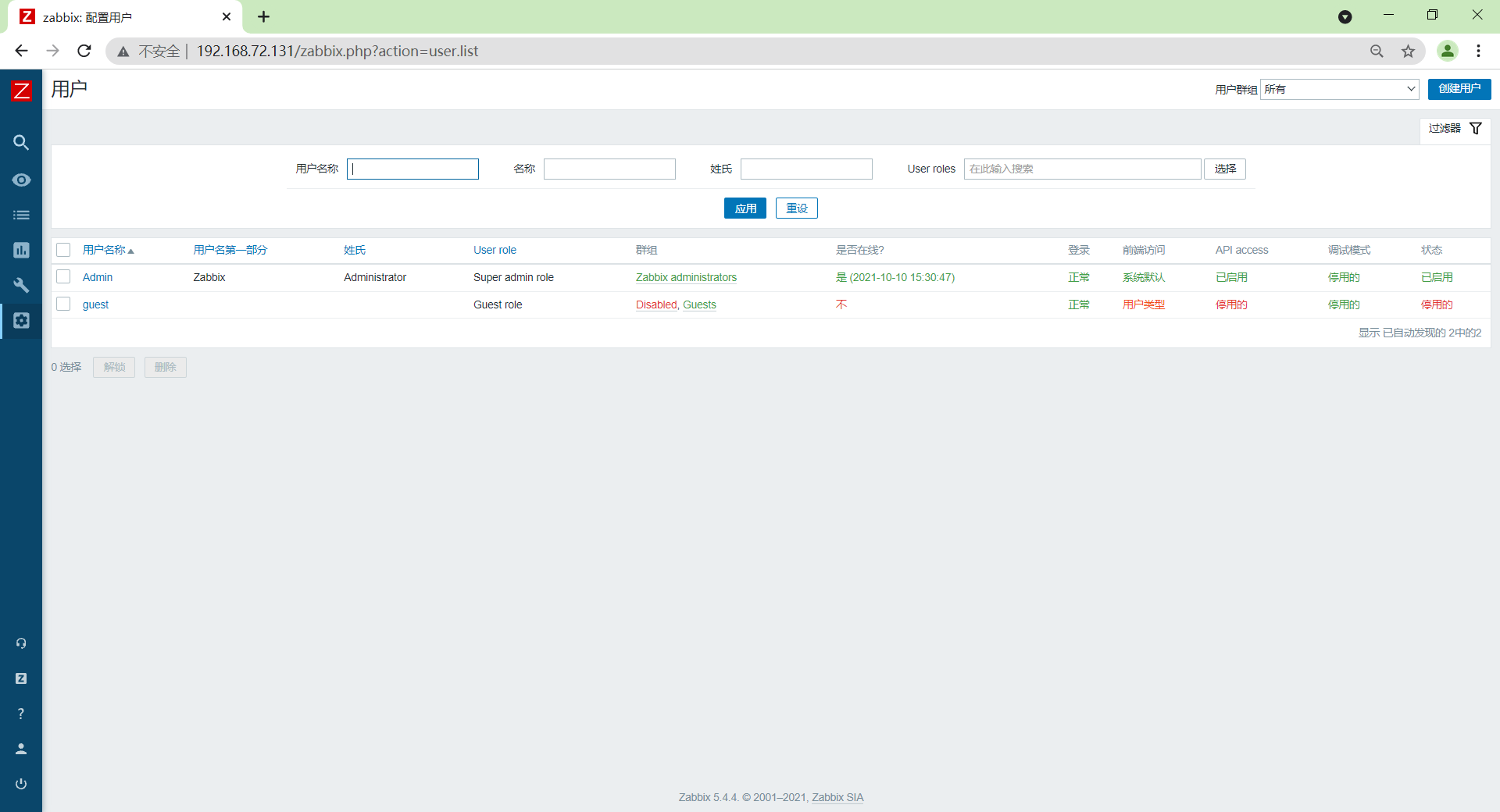Click the Reset filter button
The height and width of the screenshot is (812, 1500).
tap(797, 208)
